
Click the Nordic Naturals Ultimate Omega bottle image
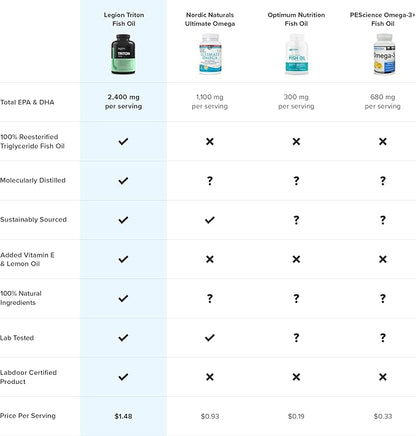[210, 54]
